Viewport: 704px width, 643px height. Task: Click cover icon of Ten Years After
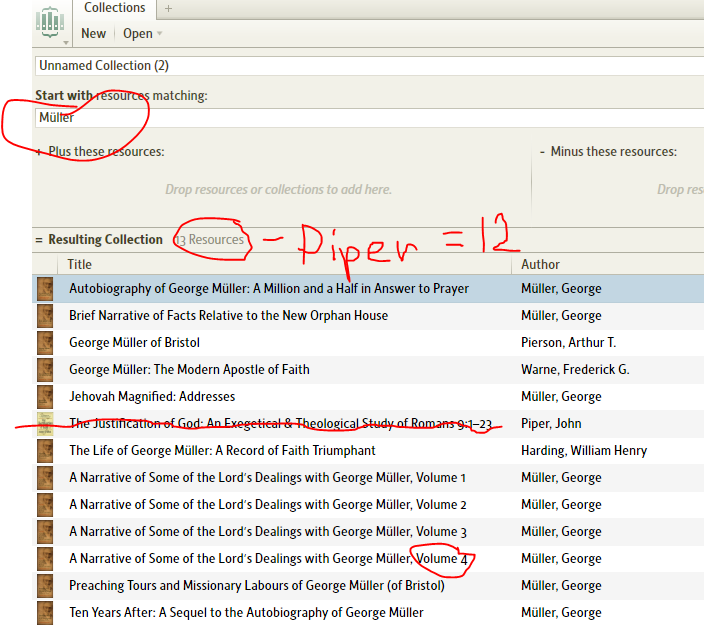click(x=45, y=612)
